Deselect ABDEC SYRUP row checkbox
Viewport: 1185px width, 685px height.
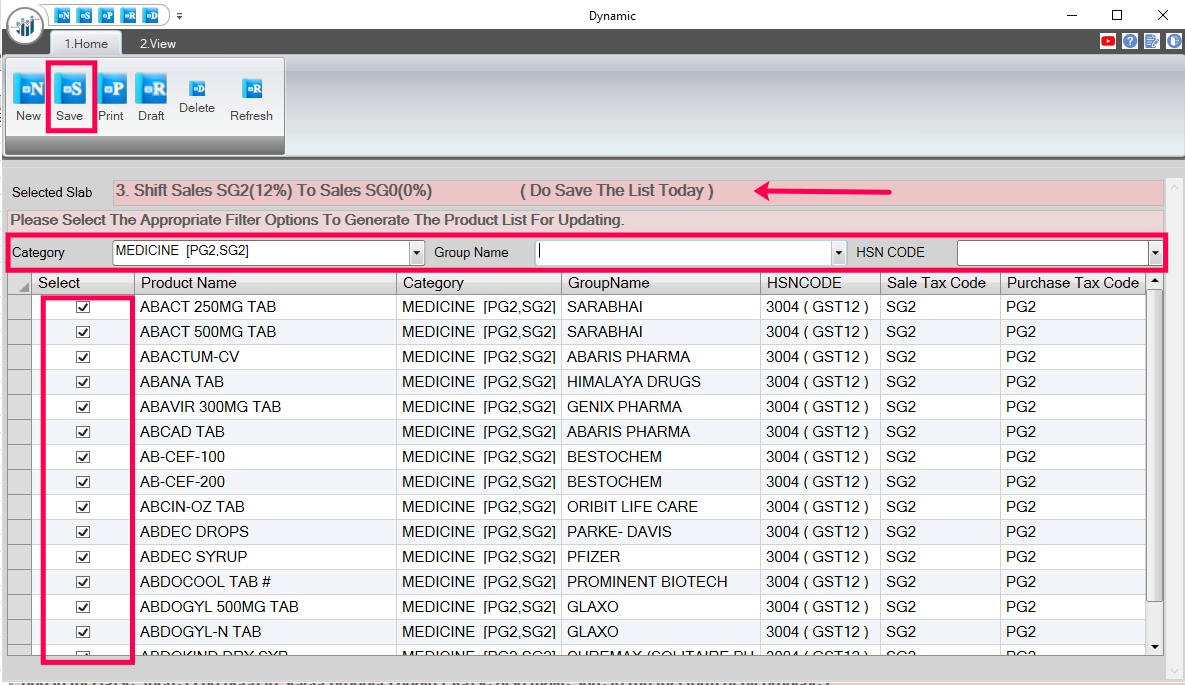click(x=83, y=557)
